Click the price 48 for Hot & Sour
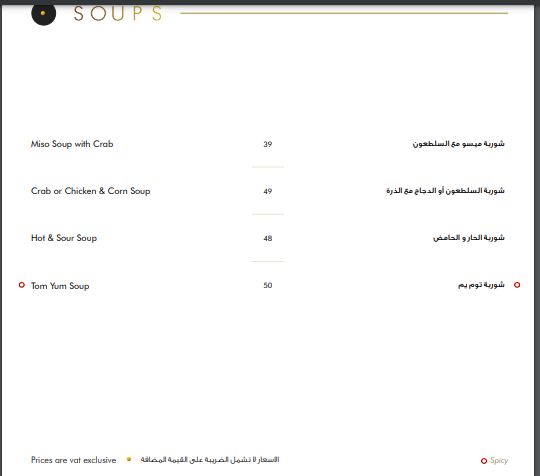 click(268, 238)
